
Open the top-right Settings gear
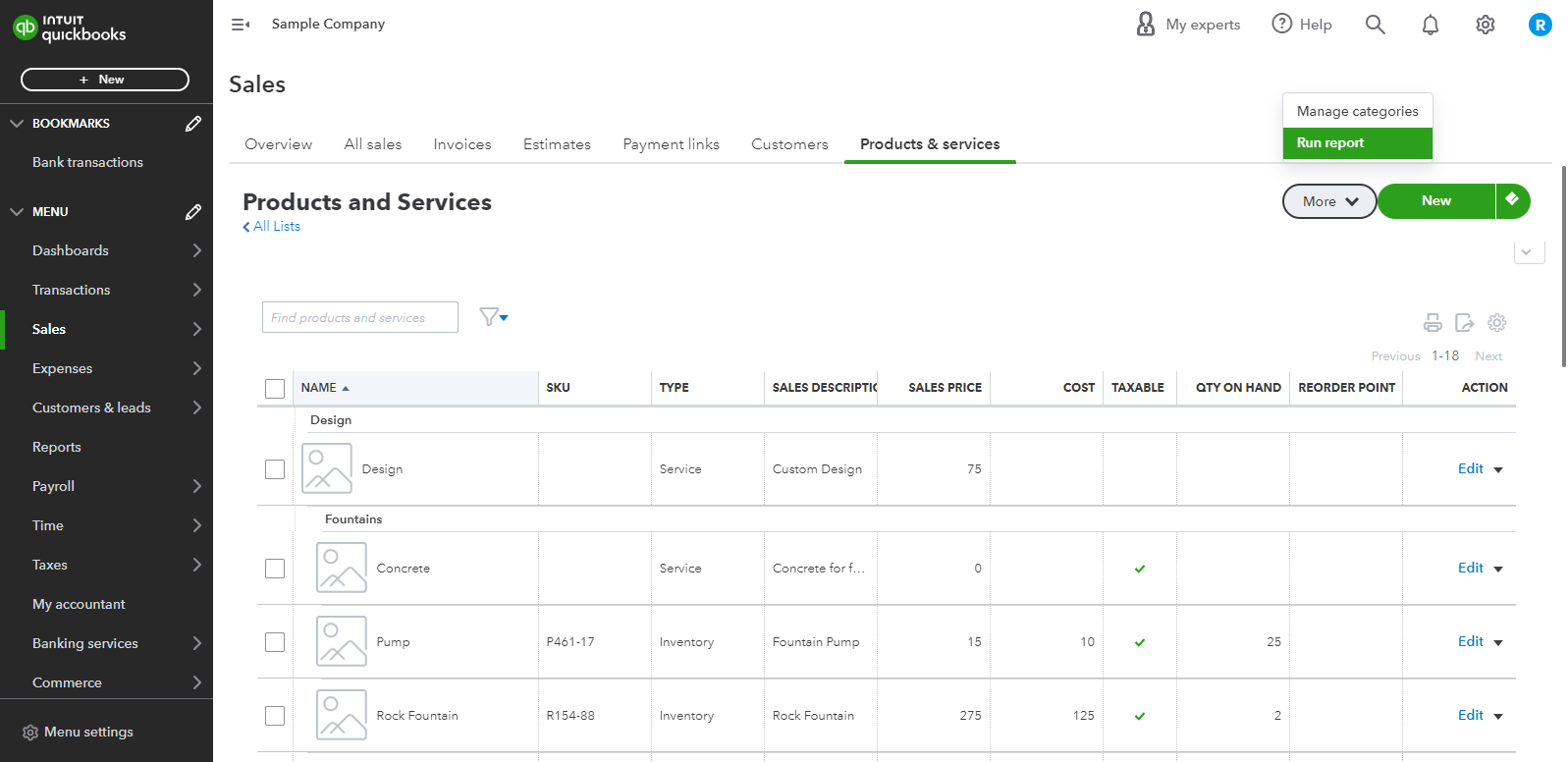point(1485,26)
